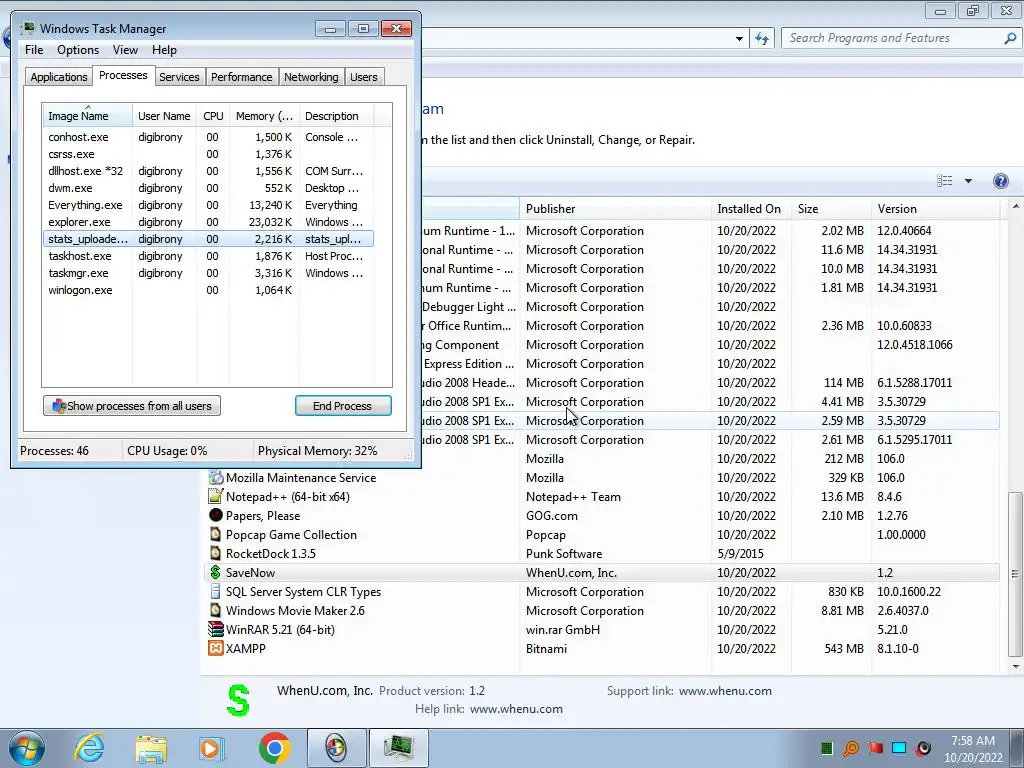
Task: Open the address bar history dropdown arrow
Action: 739,39
